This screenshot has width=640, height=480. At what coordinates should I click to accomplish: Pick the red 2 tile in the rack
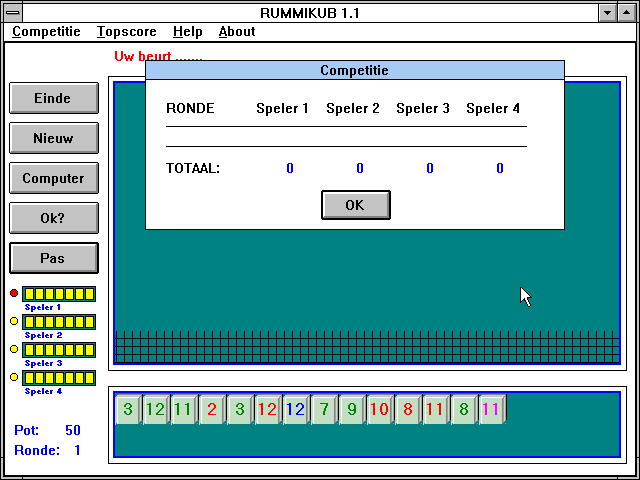tap(212, 409)
